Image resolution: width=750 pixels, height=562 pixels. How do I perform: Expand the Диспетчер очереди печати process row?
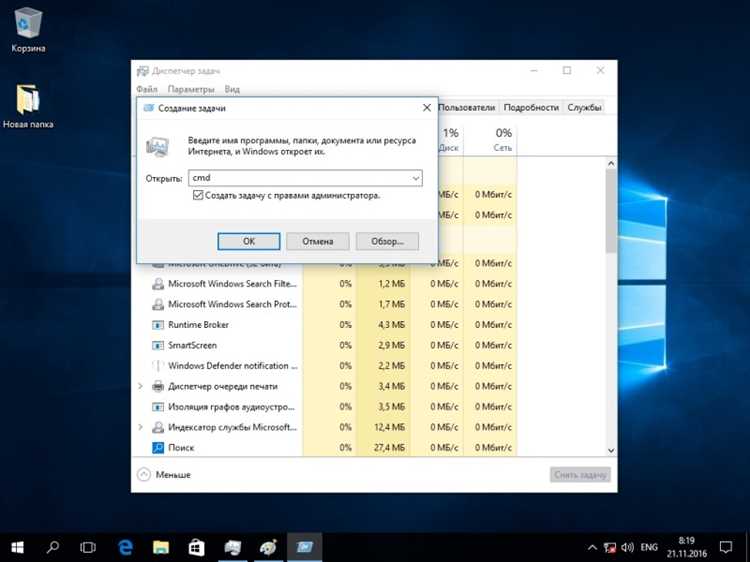pyautogui.click(x=141, y=386)
